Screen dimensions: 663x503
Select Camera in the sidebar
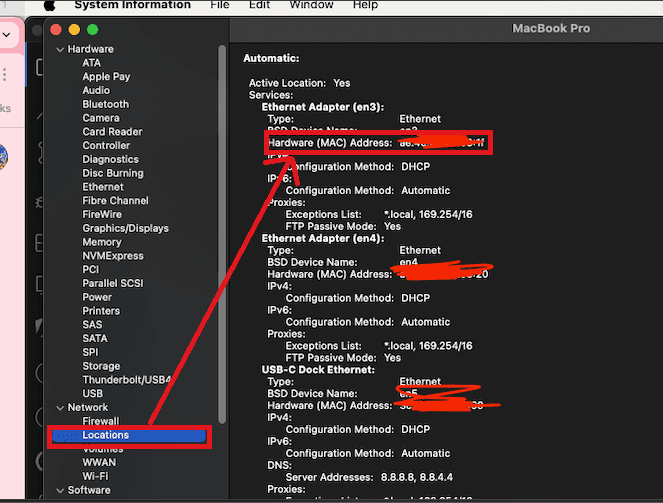101,118
